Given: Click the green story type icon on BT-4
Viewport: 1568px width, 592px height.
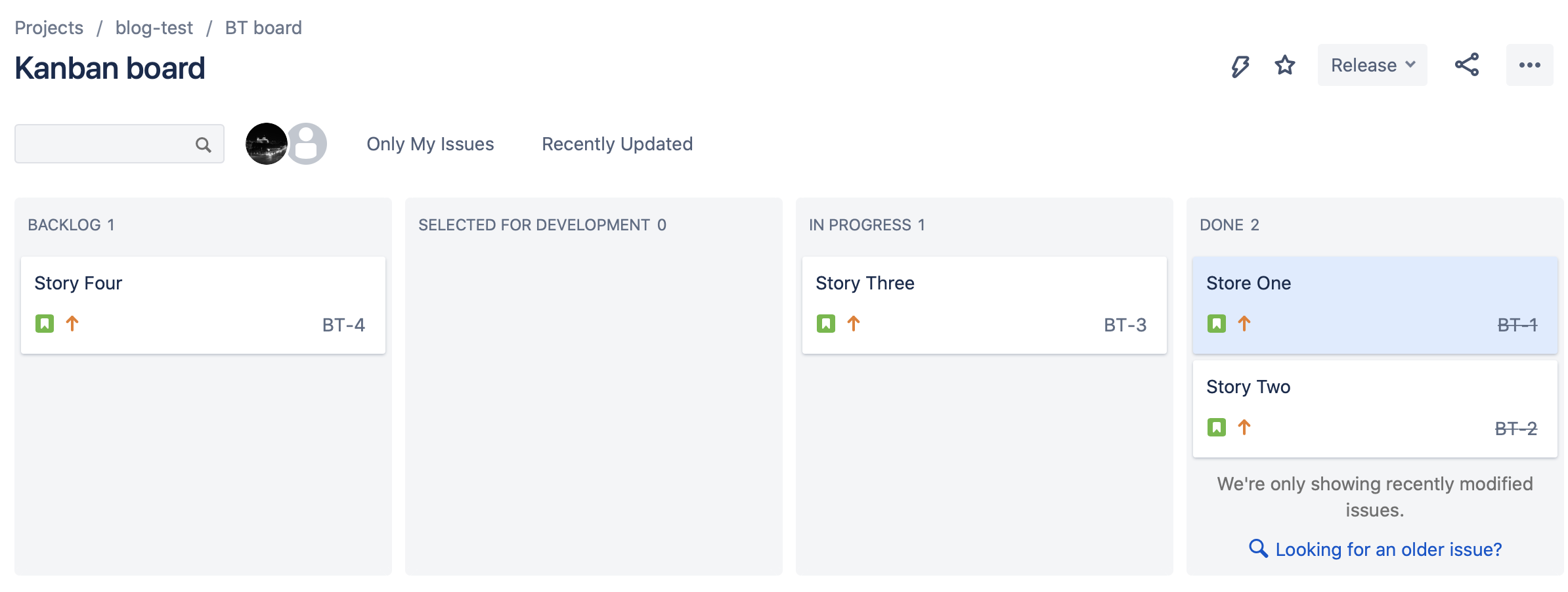Looking at the screenshot, I should click(45, 324).
